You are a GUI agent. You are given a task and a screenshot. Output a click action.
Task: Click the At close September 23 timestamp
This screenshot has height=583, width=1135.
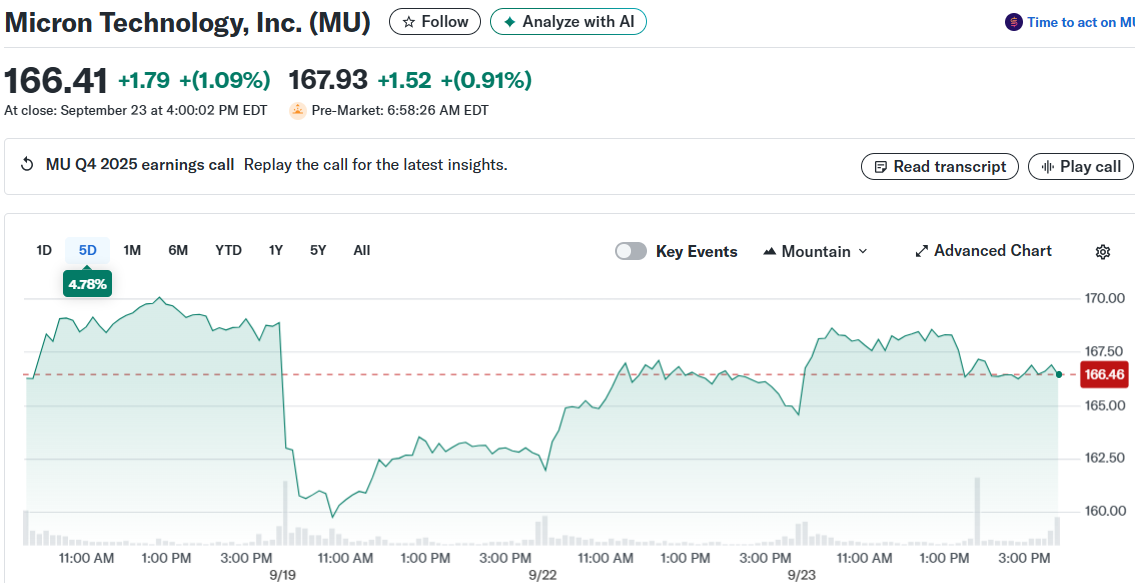[135, 111]
